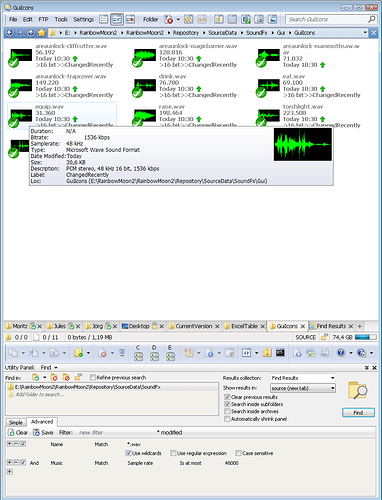This screenshot has width=382, height=500.
Task: Open dropdown arrow beside delete-folder icon
Action: [x=178, y=19]
